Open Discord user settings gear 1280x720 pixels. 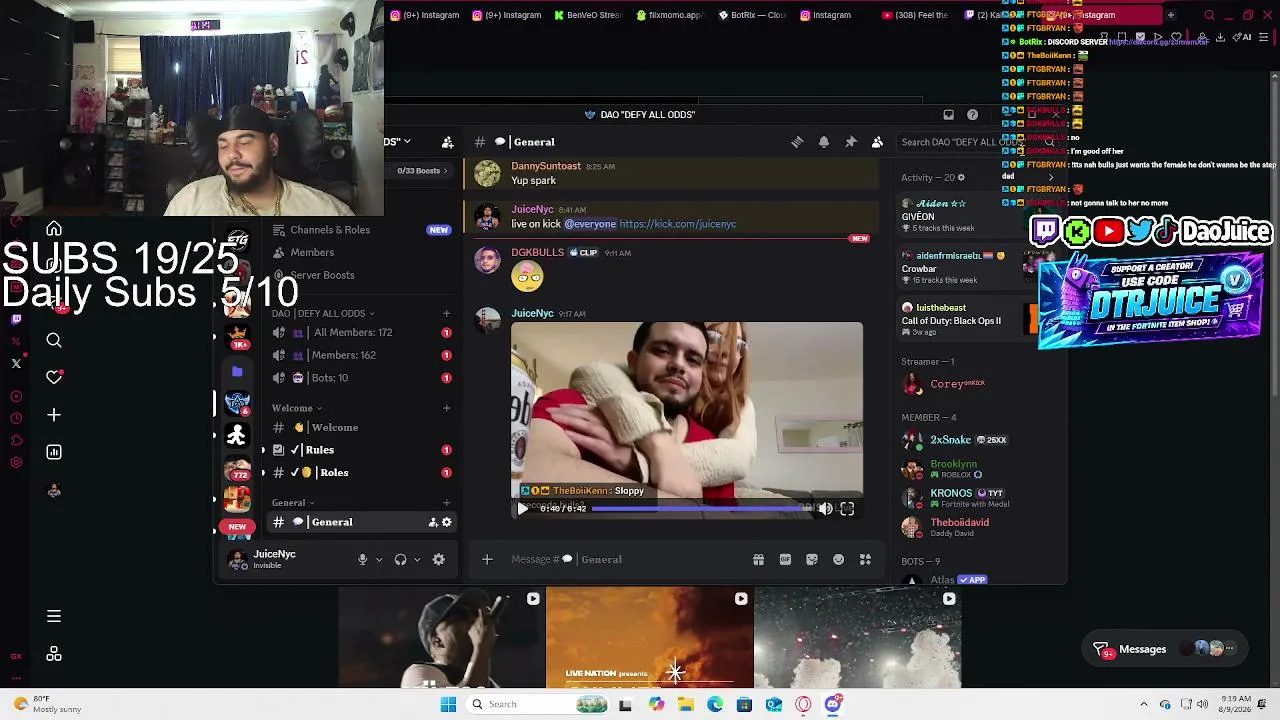[x=438, y=560]
